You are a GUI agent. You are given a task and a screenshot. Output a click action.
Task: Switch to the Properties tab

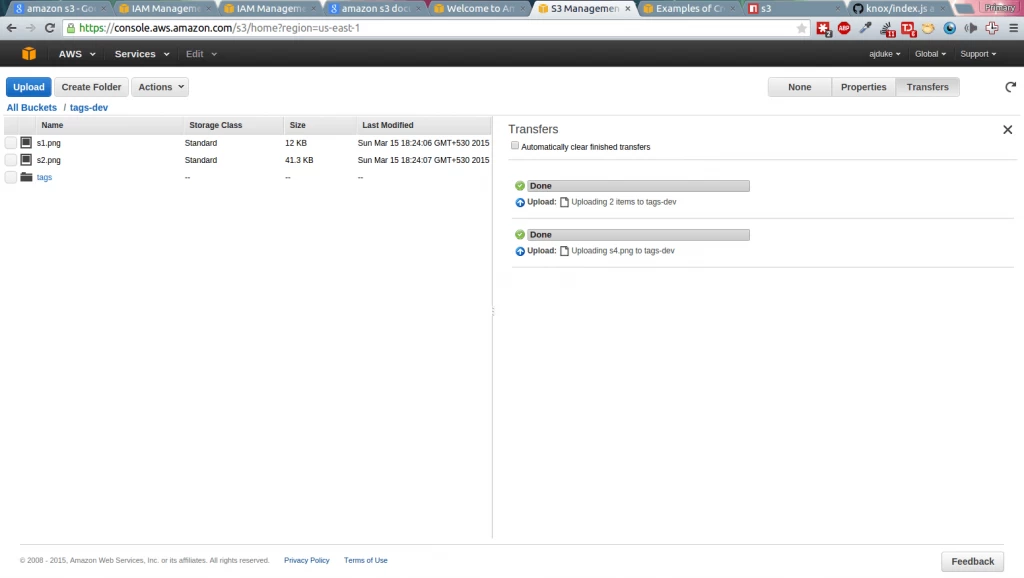(863, 87)
